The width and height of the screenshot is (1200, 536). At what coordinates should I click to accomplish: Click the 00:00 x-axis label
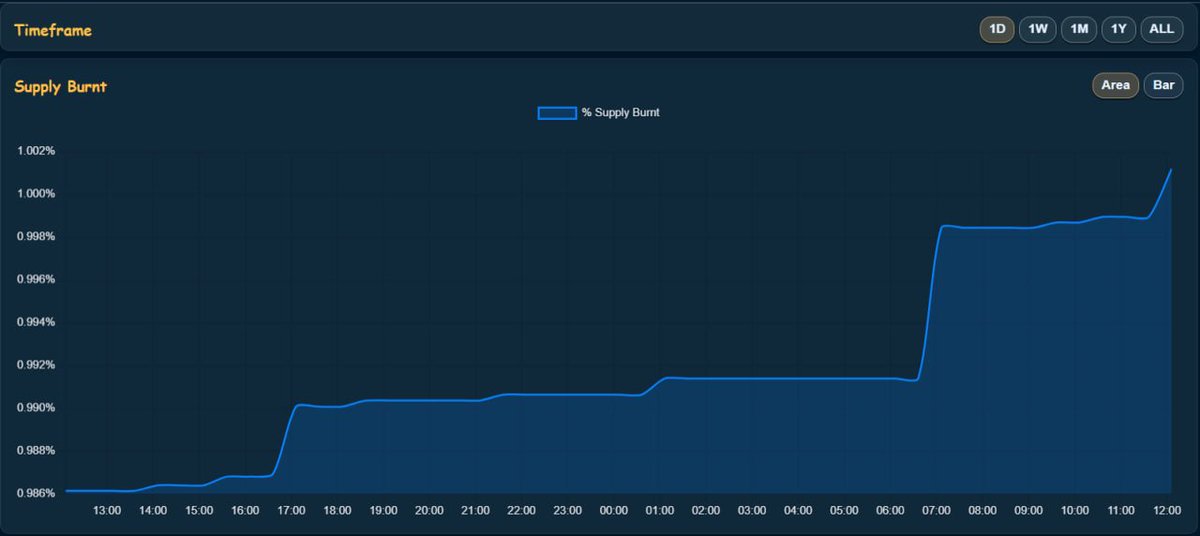coord(613,511)
